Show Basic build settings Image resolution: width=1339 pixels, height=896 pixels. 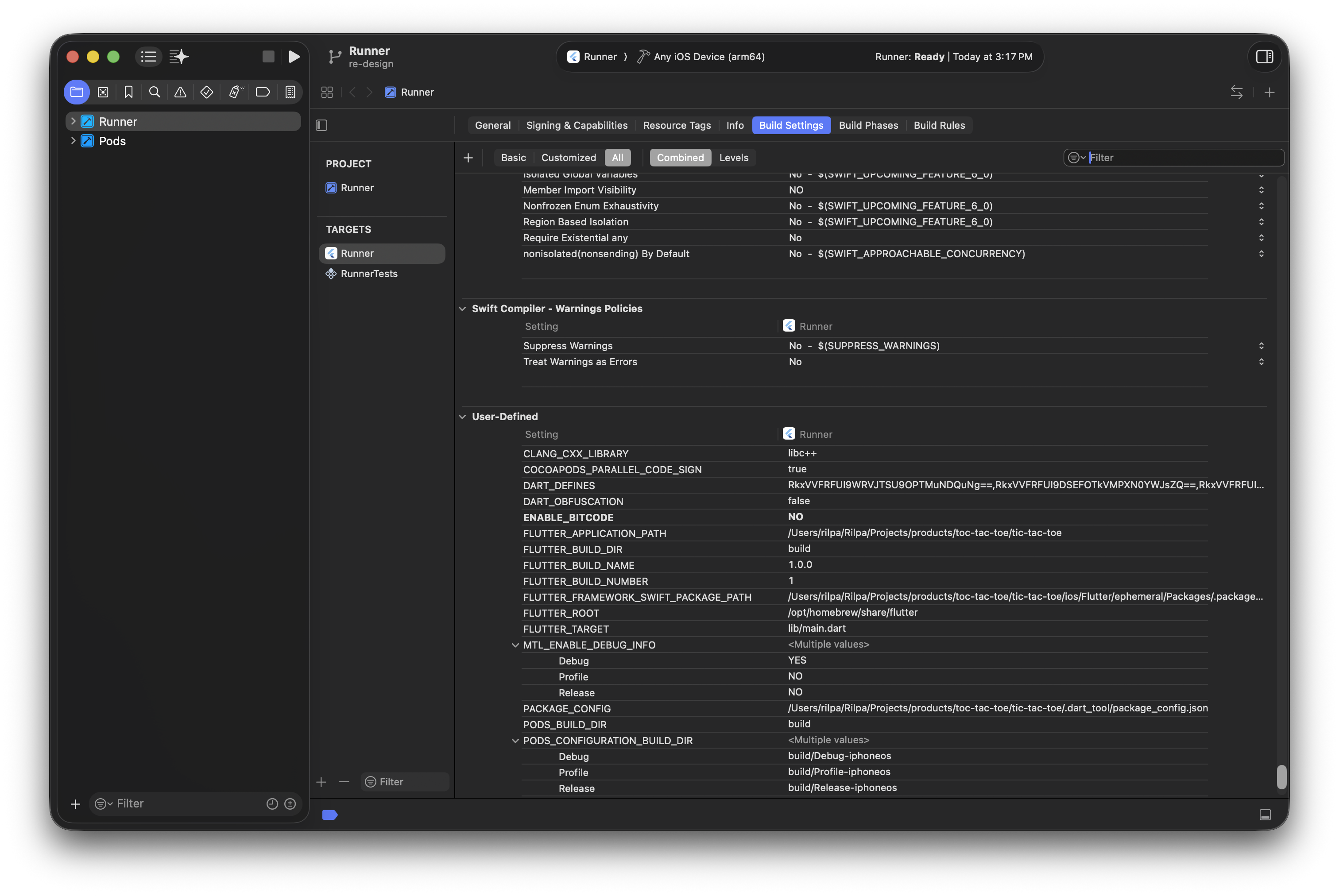point(513,158)
